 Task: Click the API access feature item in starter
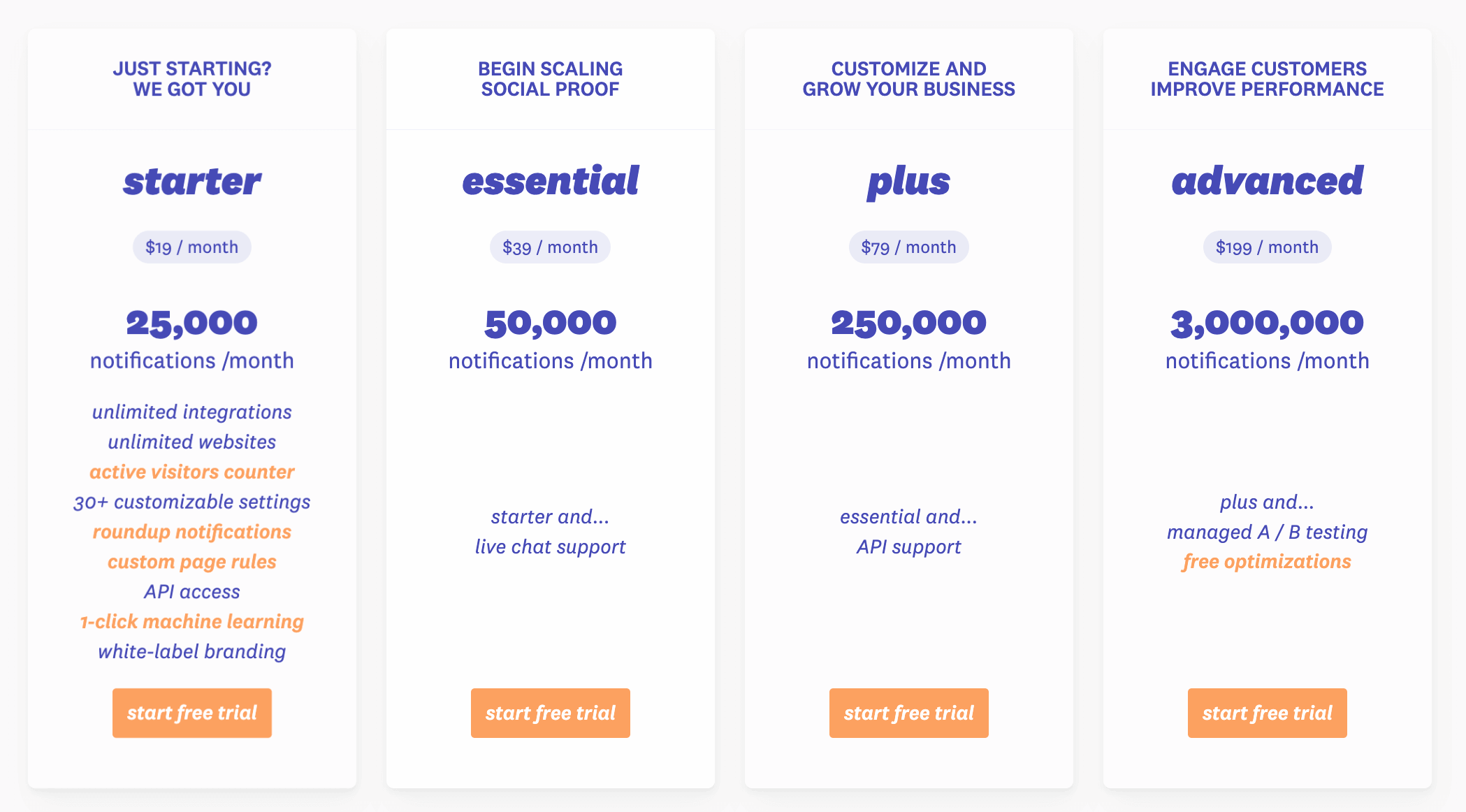click(x=196, y=592)
